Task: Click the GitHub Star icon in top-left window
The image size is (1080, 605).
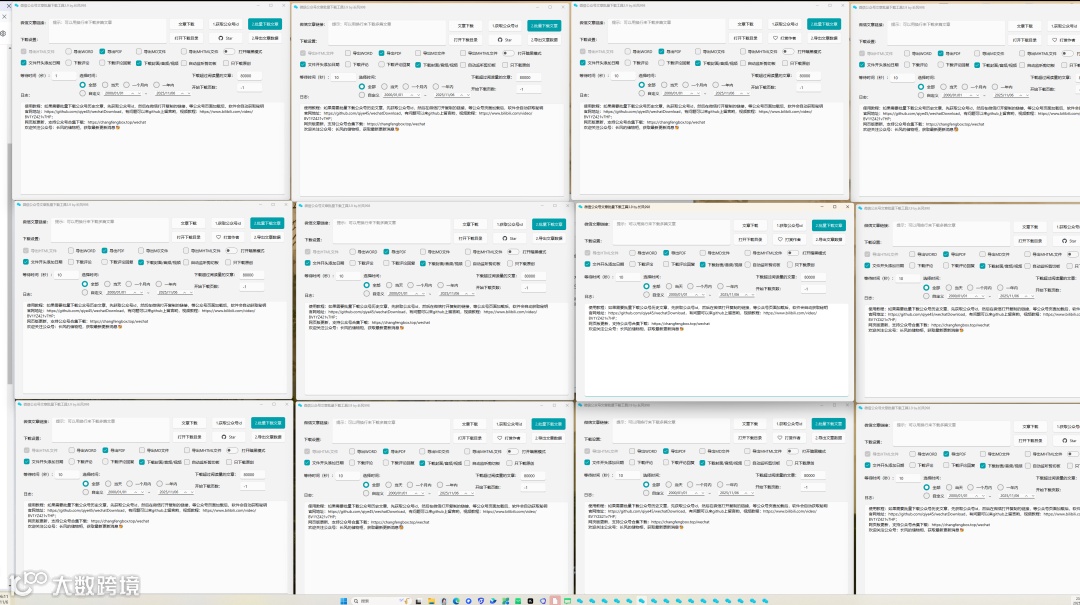Action: coord(220,38)
